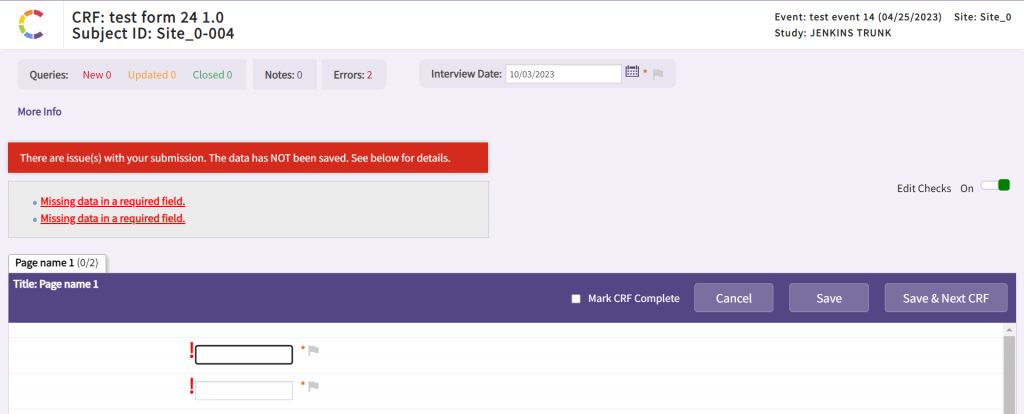Click red exclamation mark on second field
Image resolution: width=1024 pixels, height=414 pixels.
pos(191,387)
